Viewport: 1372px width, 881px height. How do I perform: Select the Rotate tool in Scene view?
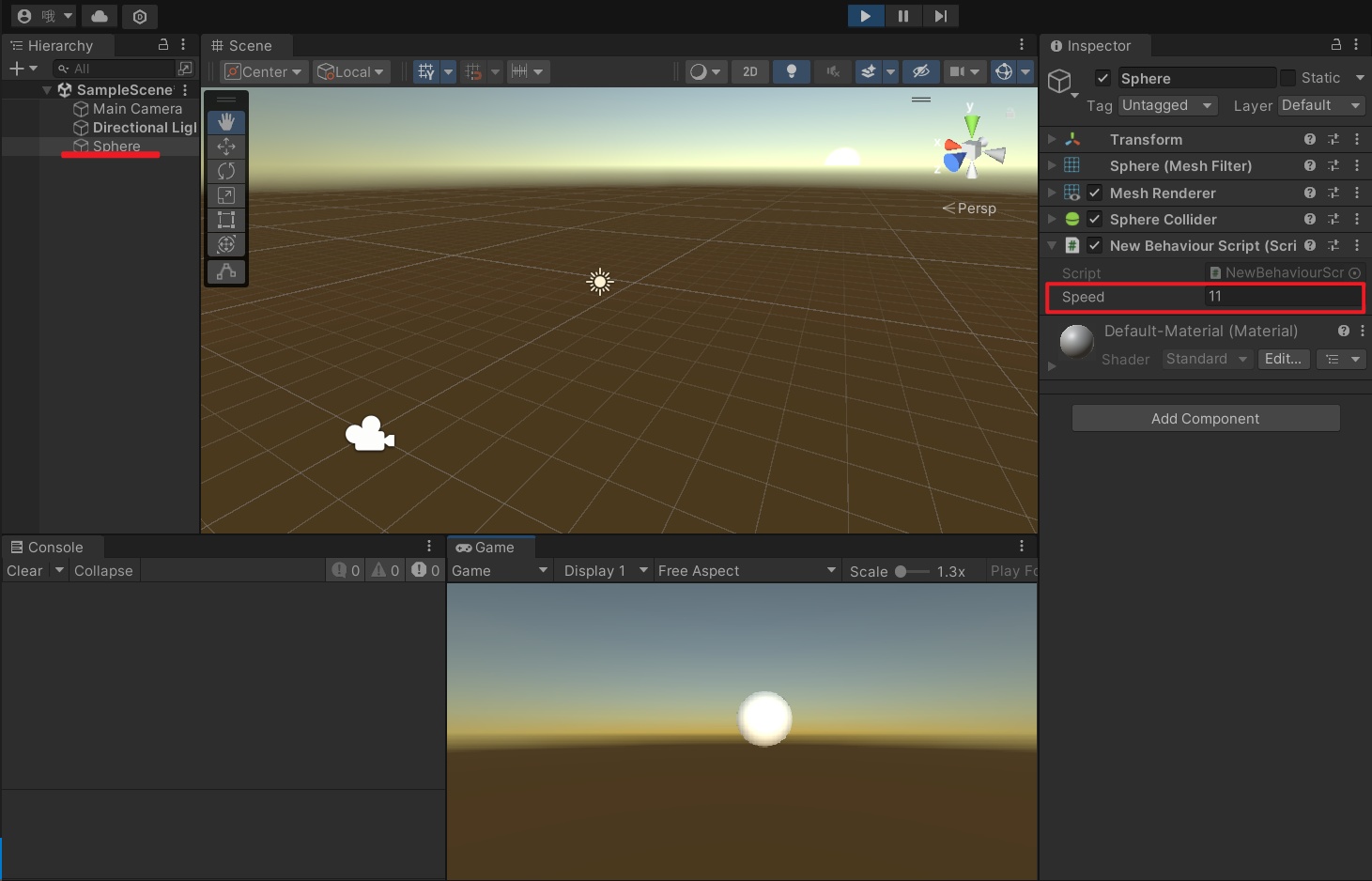point(226,171)
